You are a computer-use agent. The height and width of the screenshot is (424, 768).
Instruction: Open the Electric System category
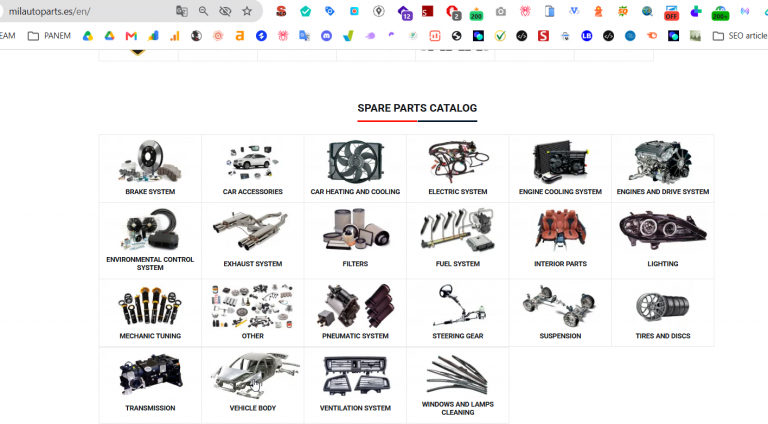click(457, 168)
